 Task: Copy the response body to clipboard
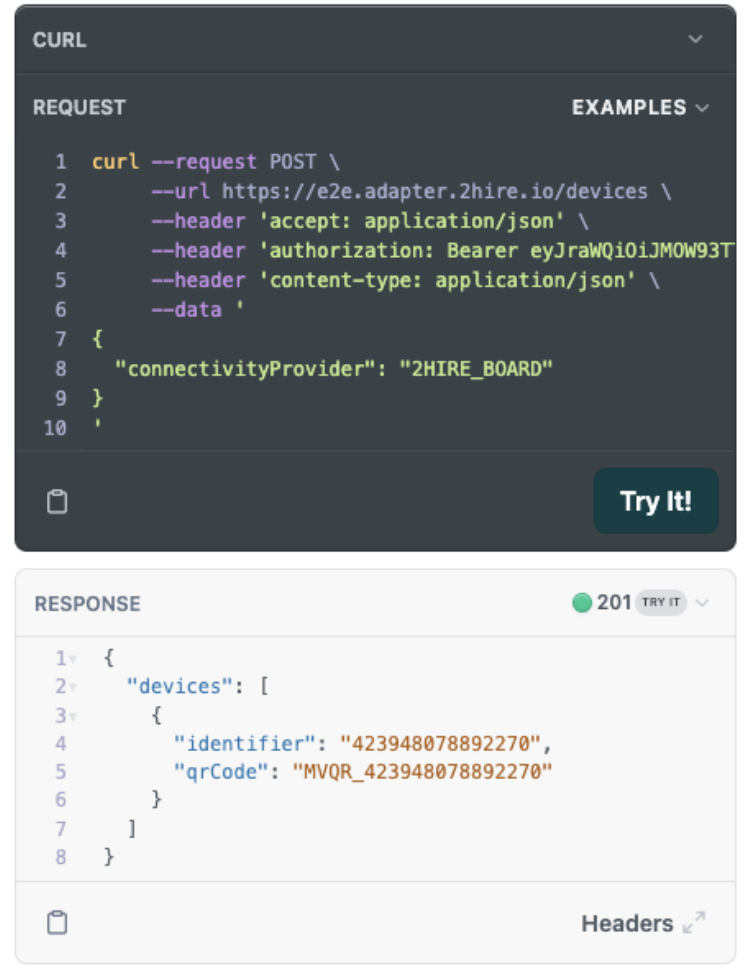click(x=58, y=923)
